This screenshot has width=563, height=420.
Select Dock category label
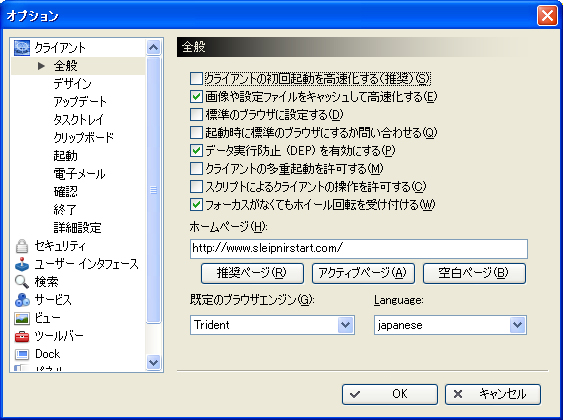[x=47, y=354]
